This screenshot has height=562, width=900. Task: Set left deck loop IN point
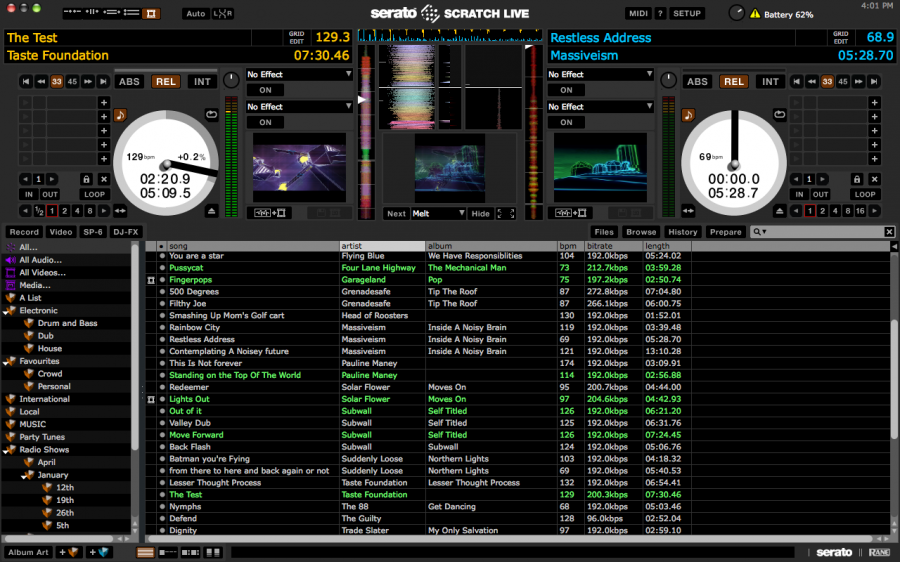coord(28,194)
